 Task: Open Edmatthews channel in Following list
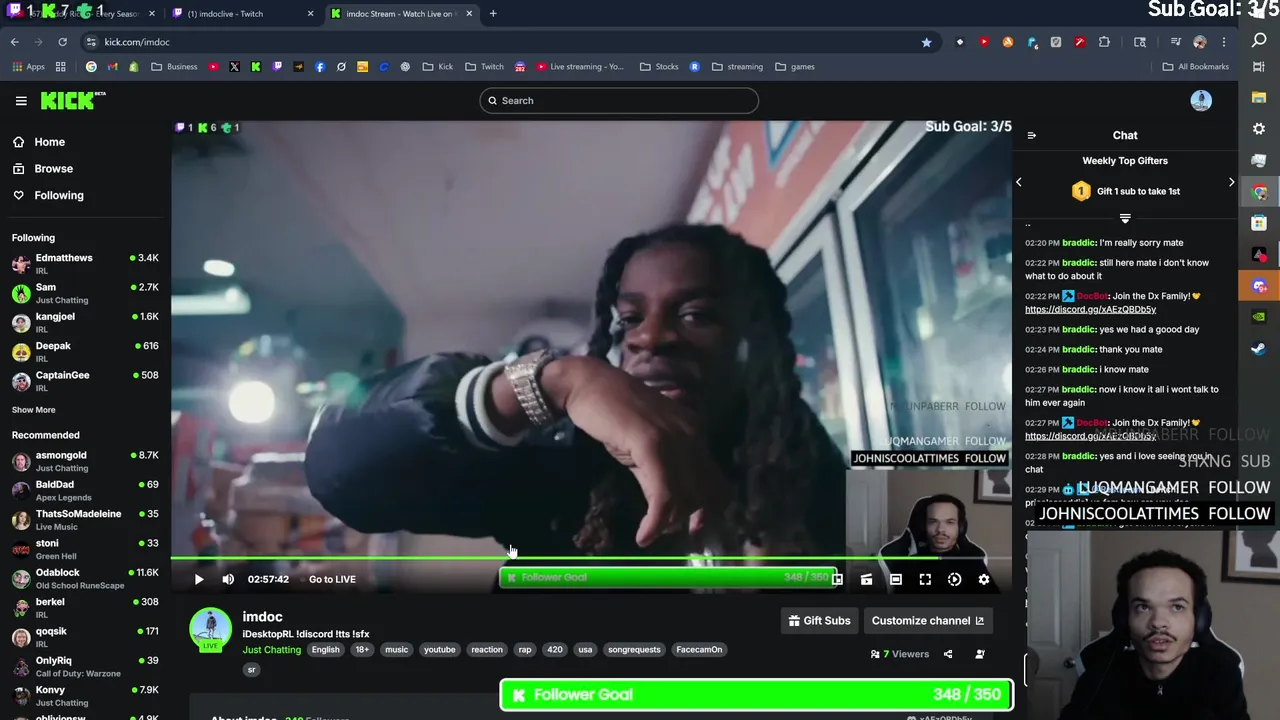click(85, 264)
